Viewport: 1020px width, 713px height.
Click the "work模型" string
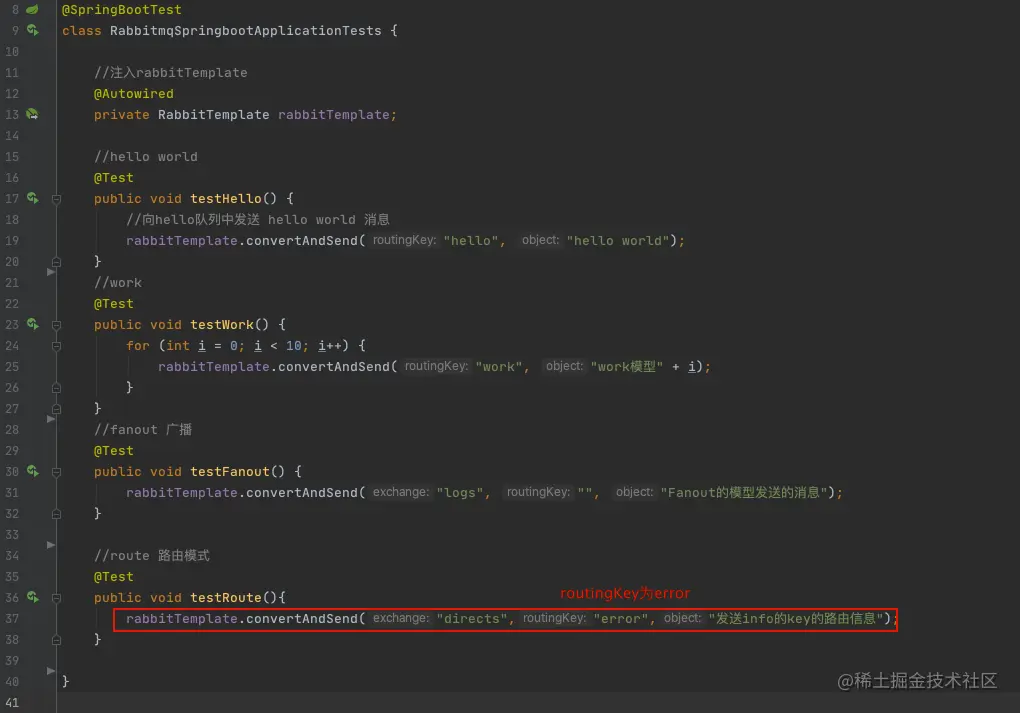point(626,366)
